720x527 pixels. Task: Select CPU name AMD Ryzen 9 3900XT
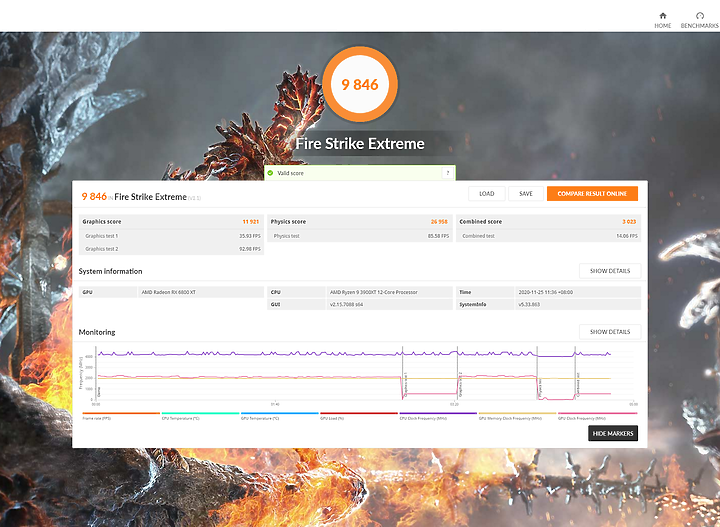[373, 292]
